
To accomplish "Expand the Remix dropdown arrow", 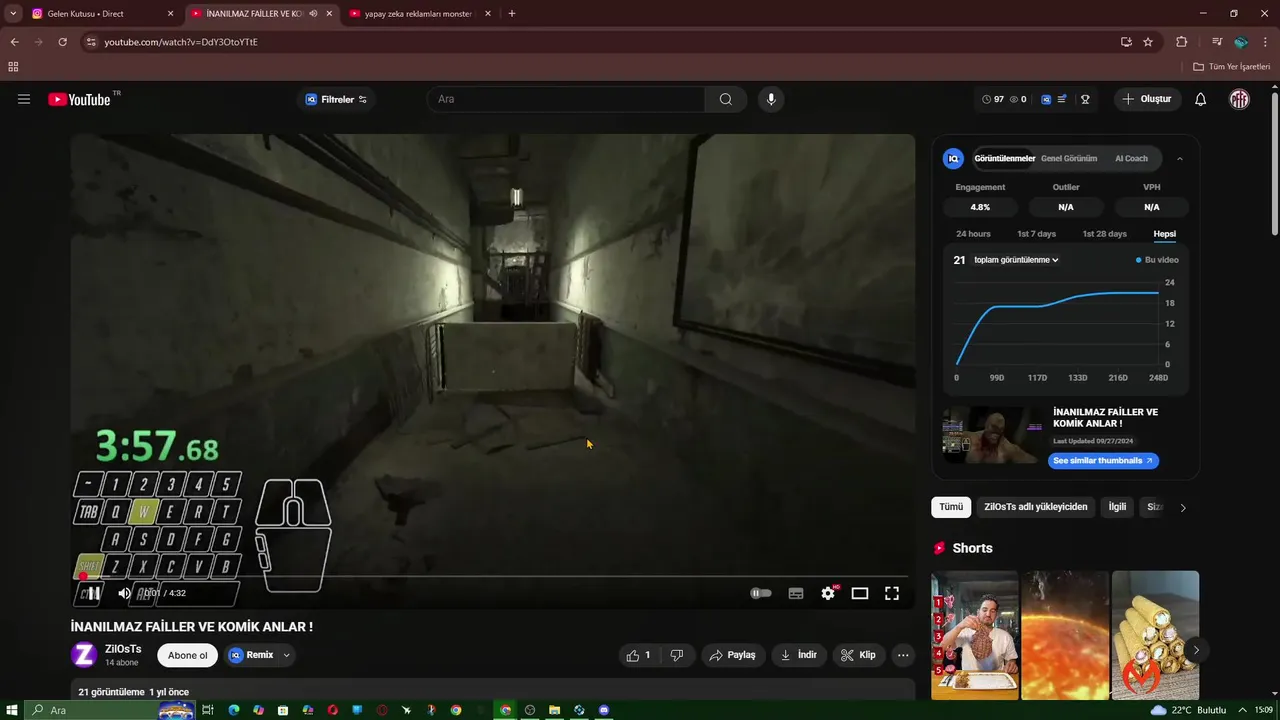I will (286, 655).
